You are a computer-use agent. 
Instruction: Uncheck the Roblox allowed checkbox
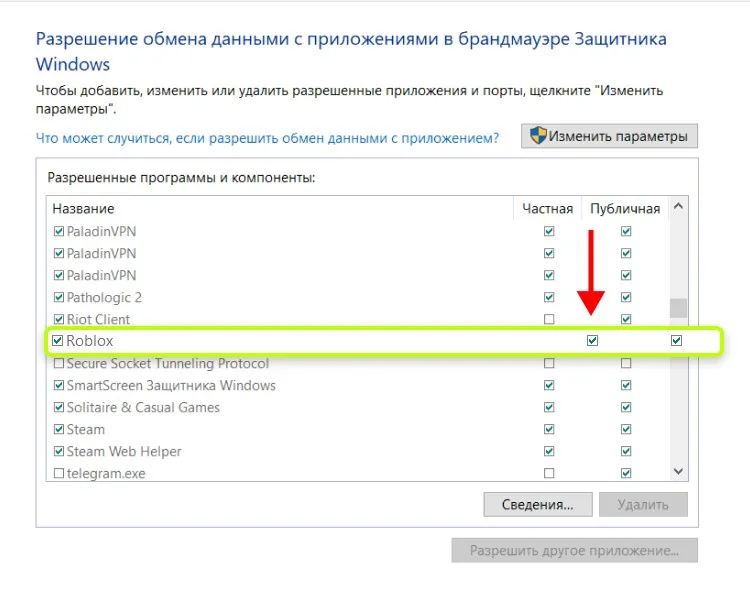(57, 340)
